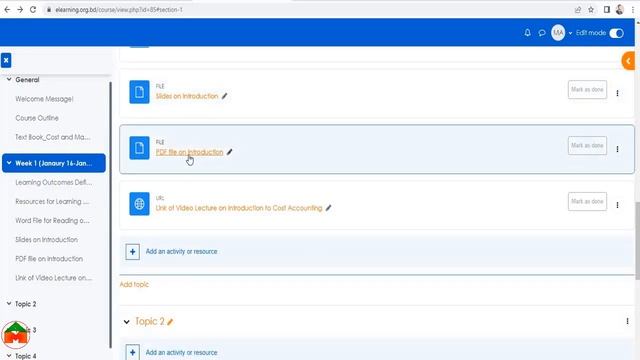
Task: Click Add an activity or resource in Topic 2
Action: [x=181, y=352]
